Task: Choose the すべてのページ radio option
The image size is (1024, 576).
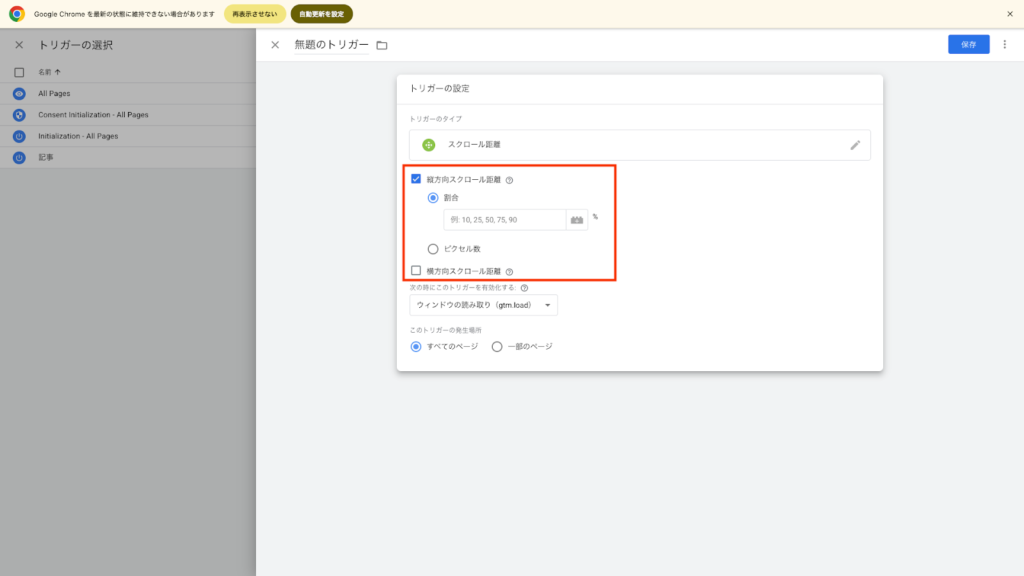Action: (416, 346)
